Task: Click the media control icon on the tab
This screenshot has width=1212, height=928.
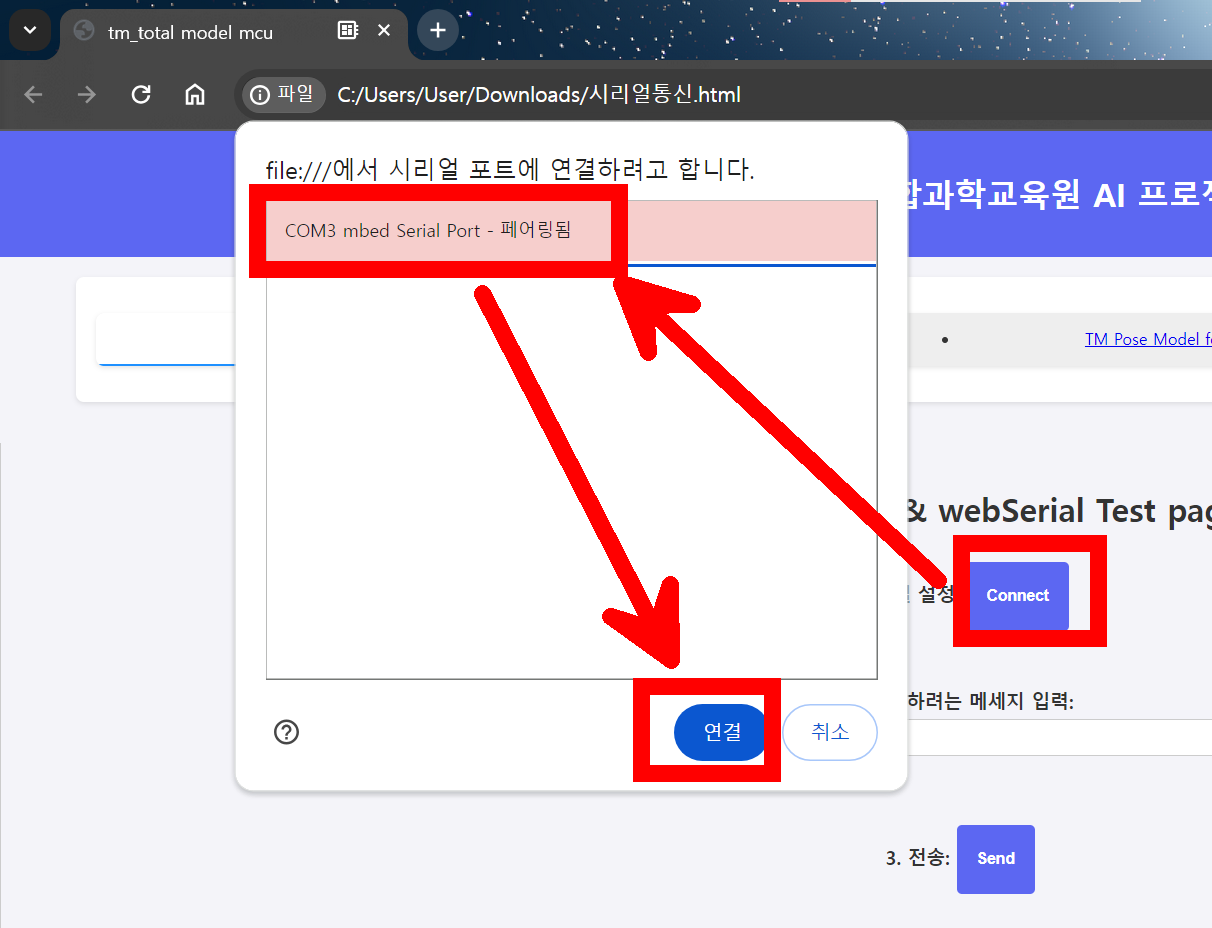Action: 348,30
